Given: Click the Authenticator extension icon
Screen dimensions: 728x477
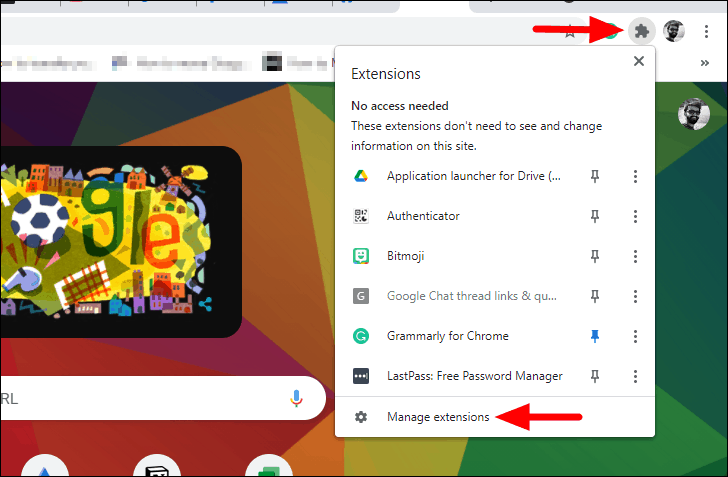Looking at the screenshot, I should click(x=361, y=216).
